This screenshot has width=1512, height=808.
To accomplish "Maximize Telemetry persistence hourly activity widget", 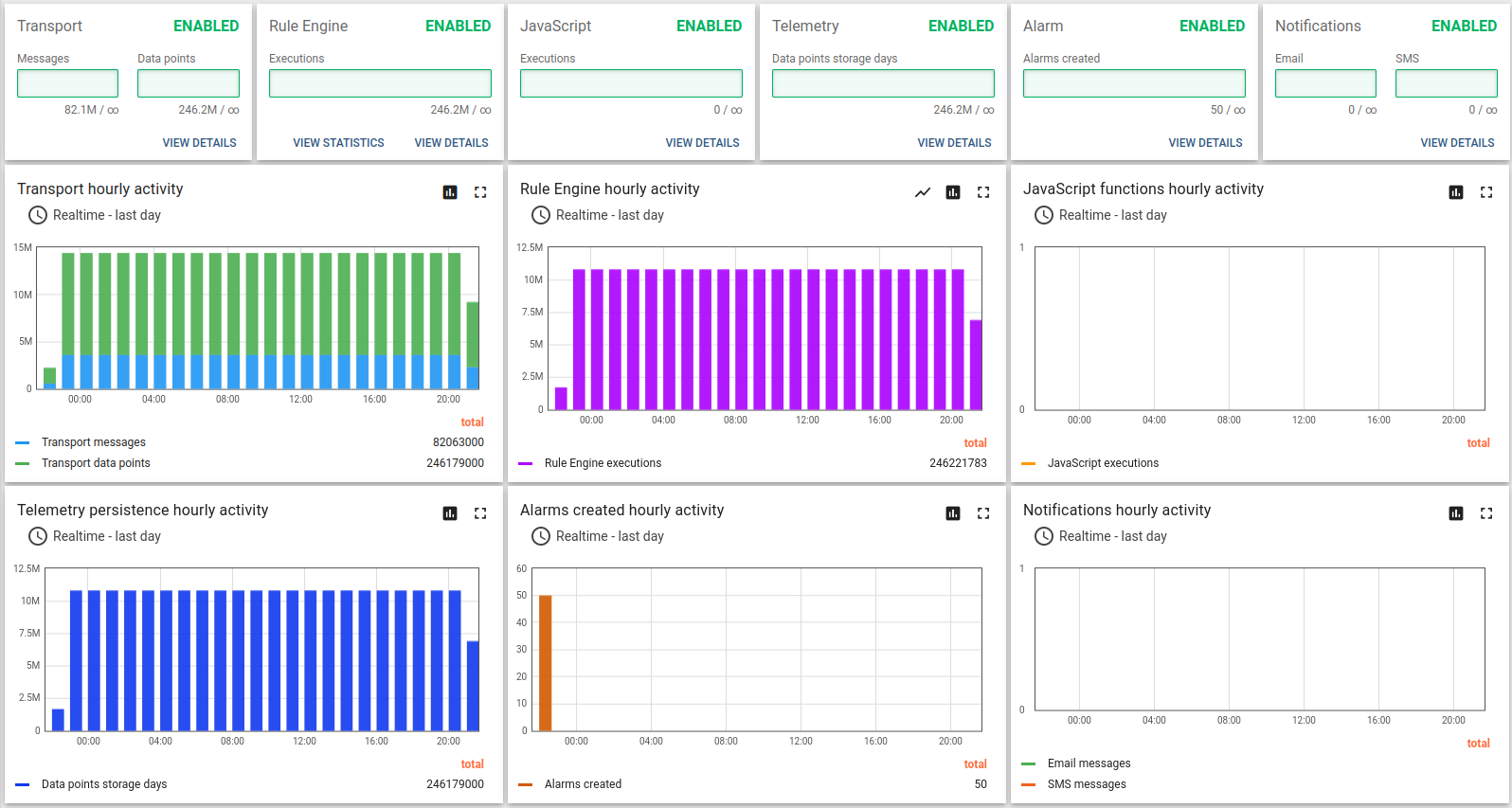I will pos(480,513).
